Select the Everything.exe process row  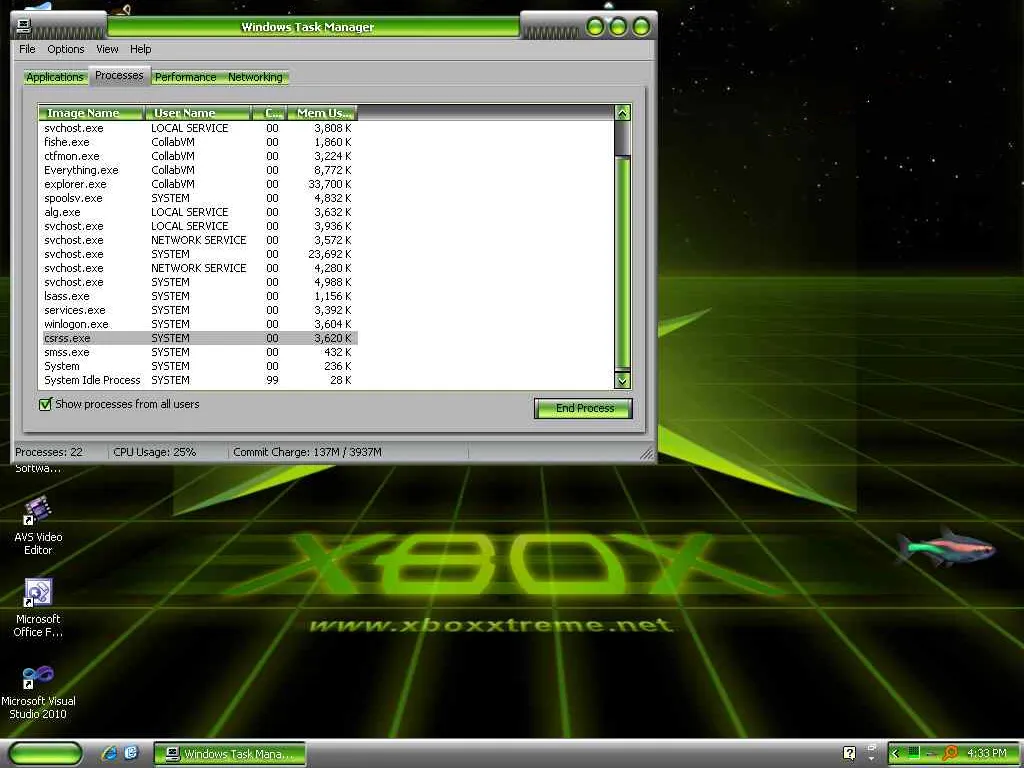pyautogui.click(x=198, y=170)
